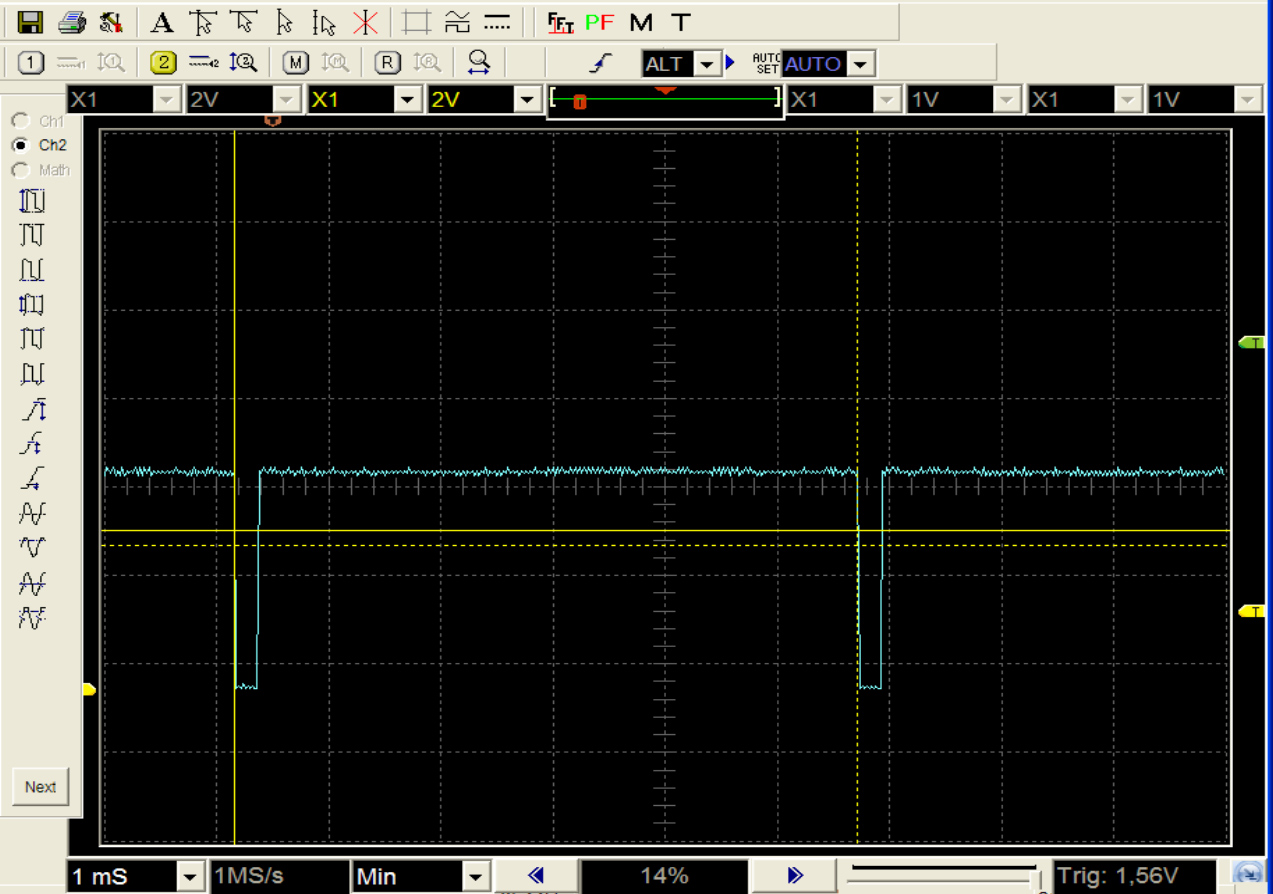1273x894 pixels.
Task: Toggle the yellow channel 2 button
Action: (x=163, y=64)
